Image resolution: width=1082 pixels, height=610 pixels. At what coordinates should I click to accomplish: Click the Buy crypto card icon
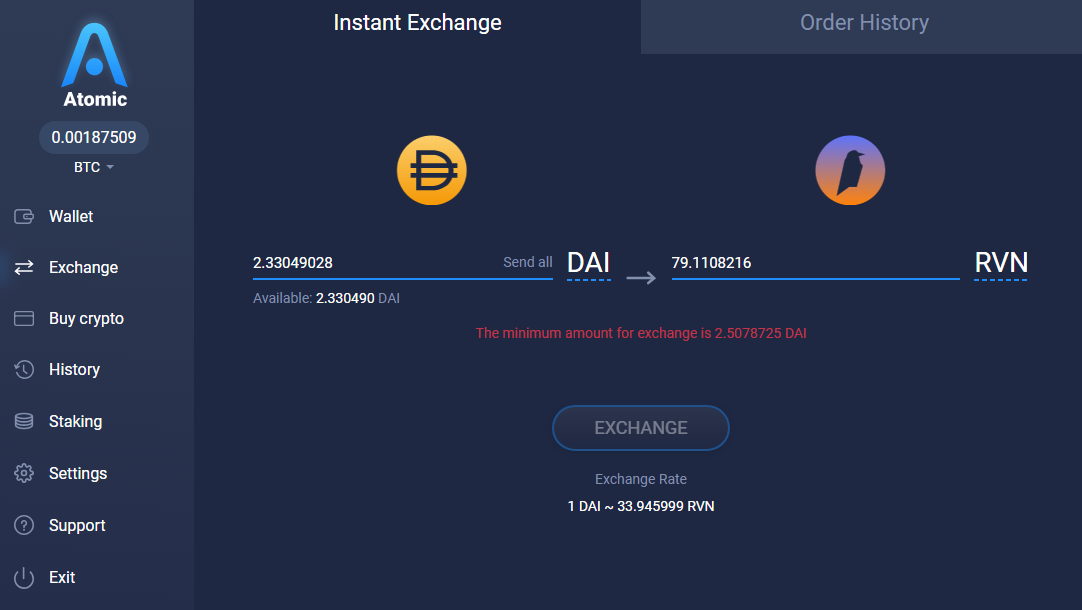[24, 318]
